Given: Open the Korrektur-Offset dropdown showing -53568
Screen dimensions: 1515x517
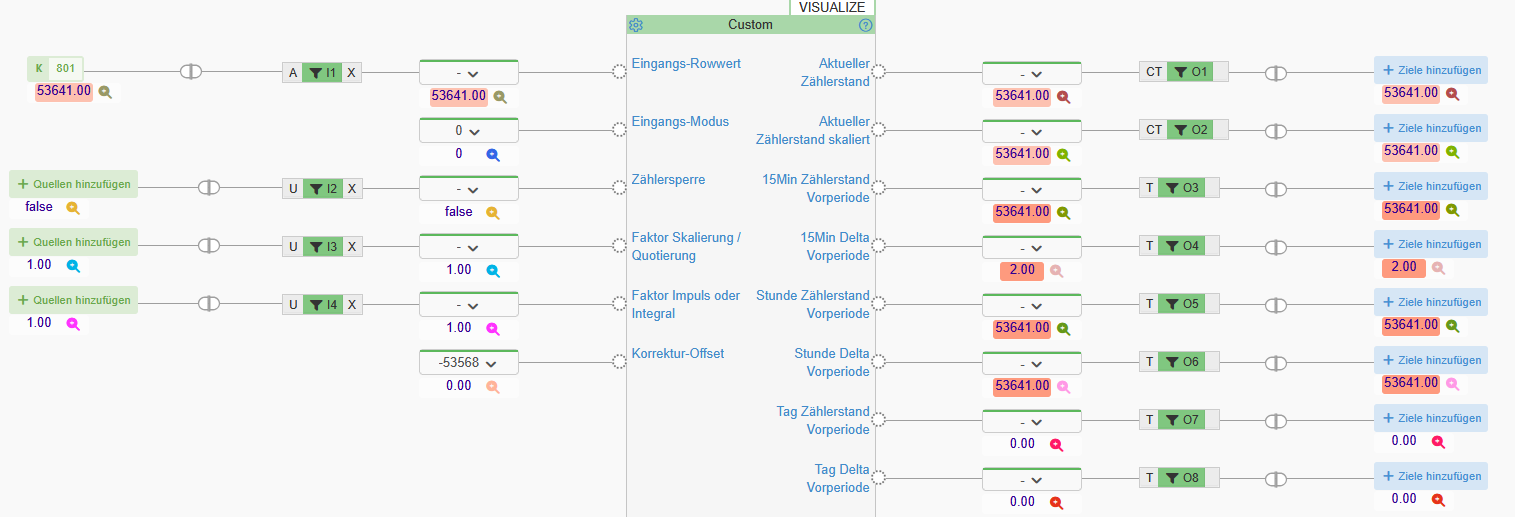Looking at the screenshot, I should tap(468, 363).
